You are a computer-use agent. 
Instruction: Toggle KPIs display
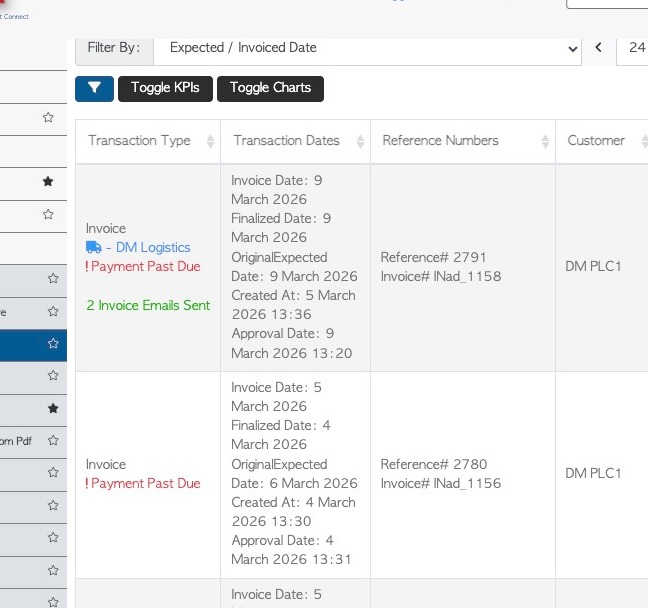[x=165, y=88]
